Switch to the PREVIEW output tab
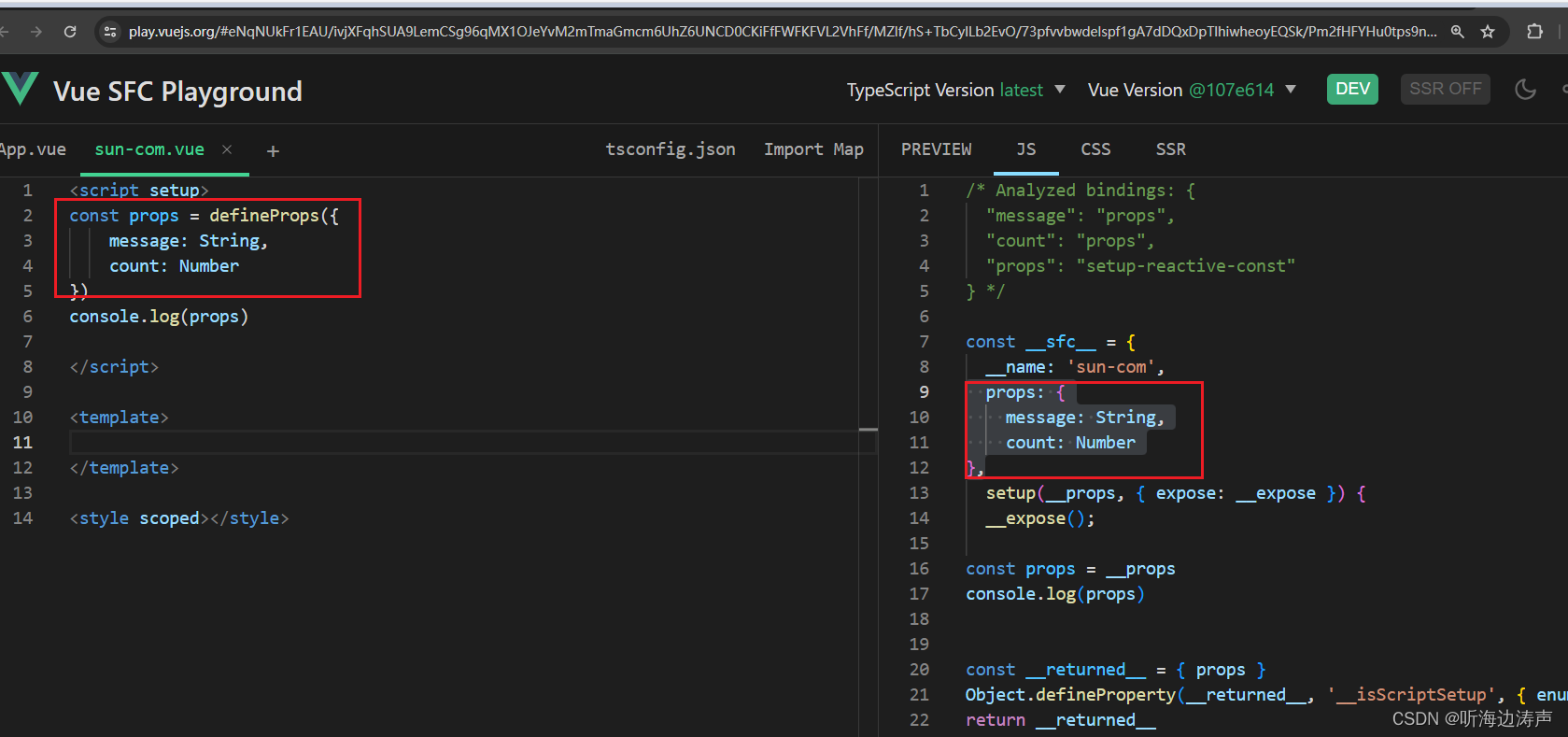This screenshot has width=1568, height=737. (x=936, y=149)
